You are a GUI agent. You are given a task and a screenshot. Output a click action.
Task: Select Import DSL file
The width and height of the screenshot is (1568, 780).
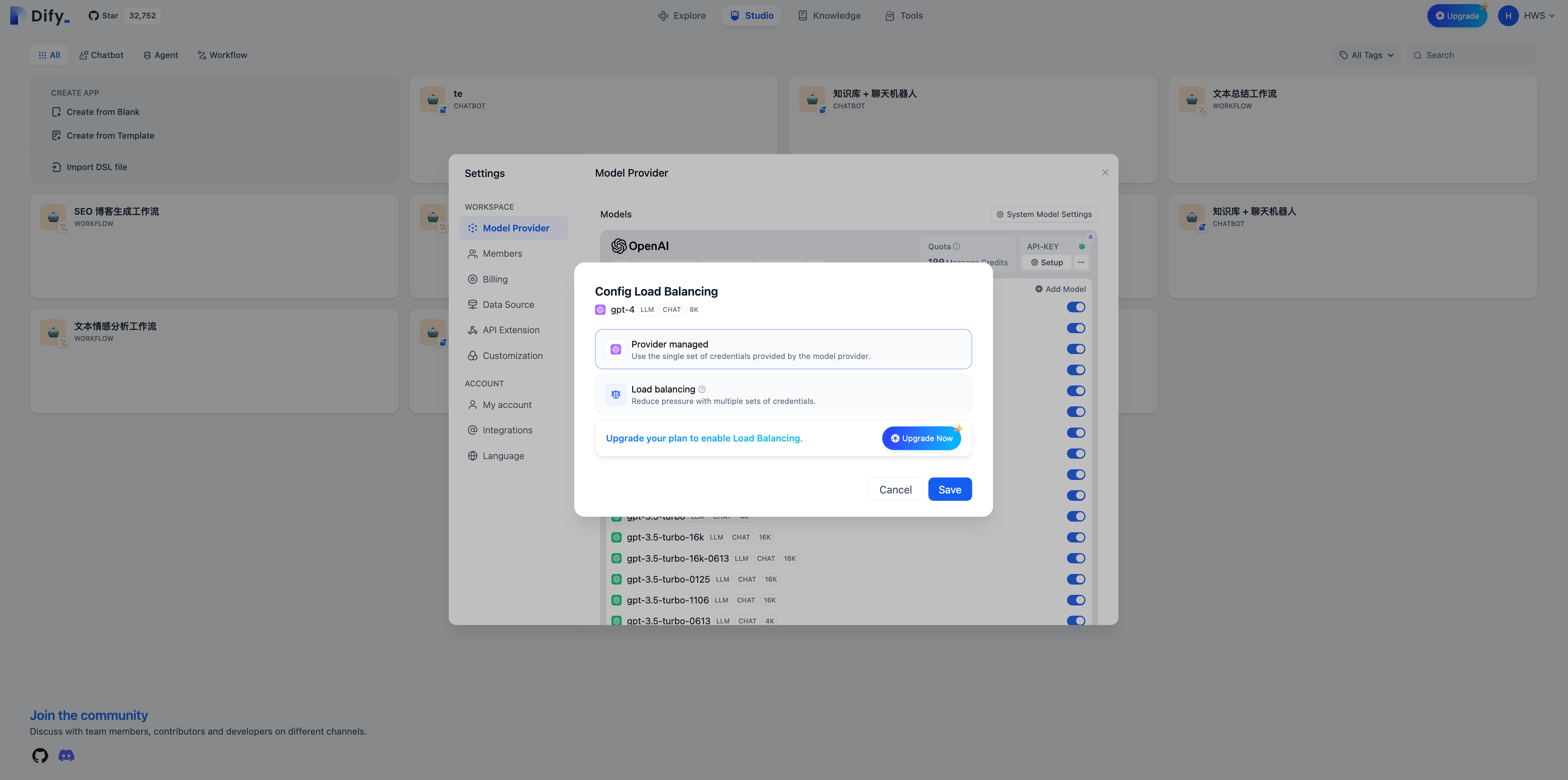90,167
